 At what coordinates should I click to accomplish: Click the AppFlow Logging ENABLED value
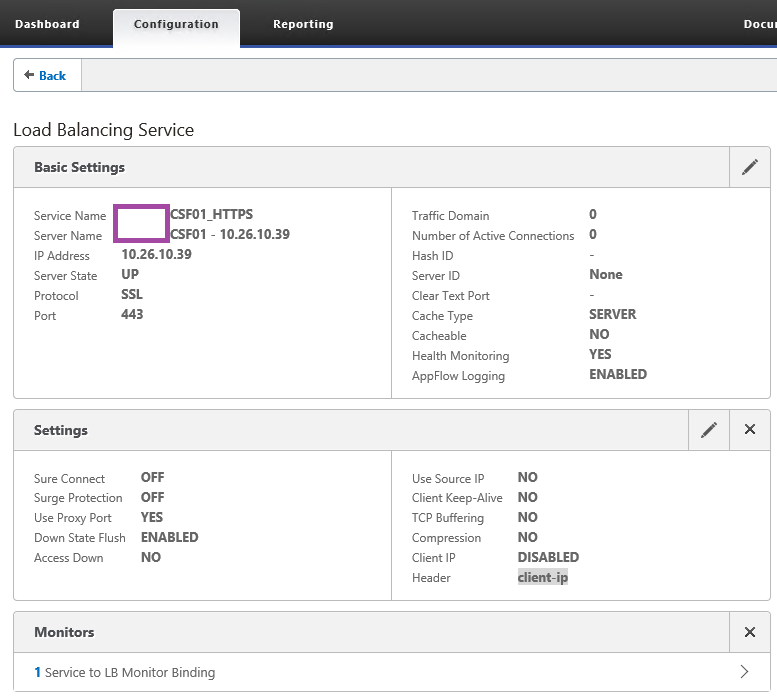pyautogui.click(x=617, y=374)
